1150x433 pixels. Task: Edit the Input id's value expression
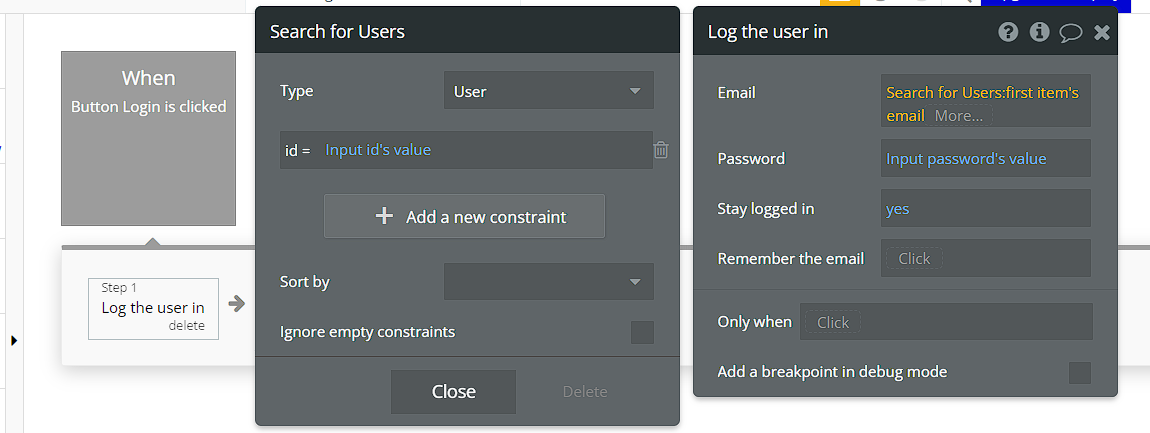[378, 150]
